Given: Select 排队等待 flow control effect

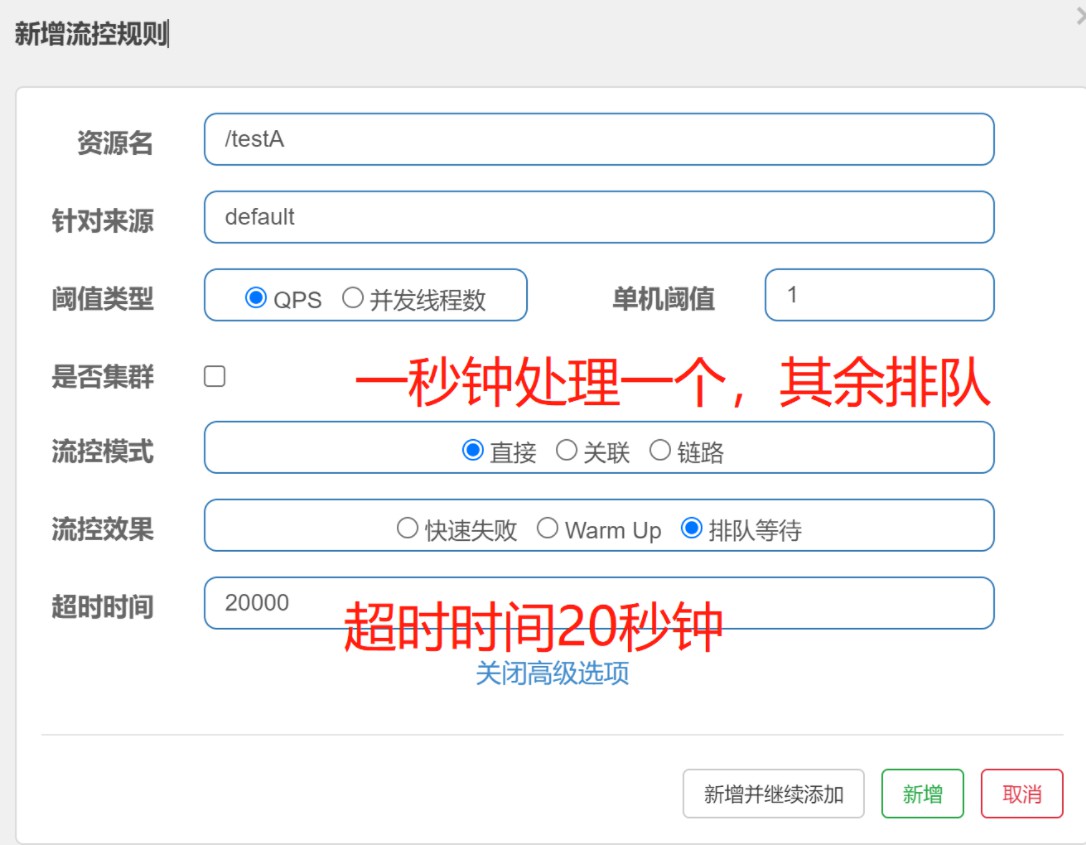Looking at the screenshot, I should pyautogui.click(x=691, y=528).
